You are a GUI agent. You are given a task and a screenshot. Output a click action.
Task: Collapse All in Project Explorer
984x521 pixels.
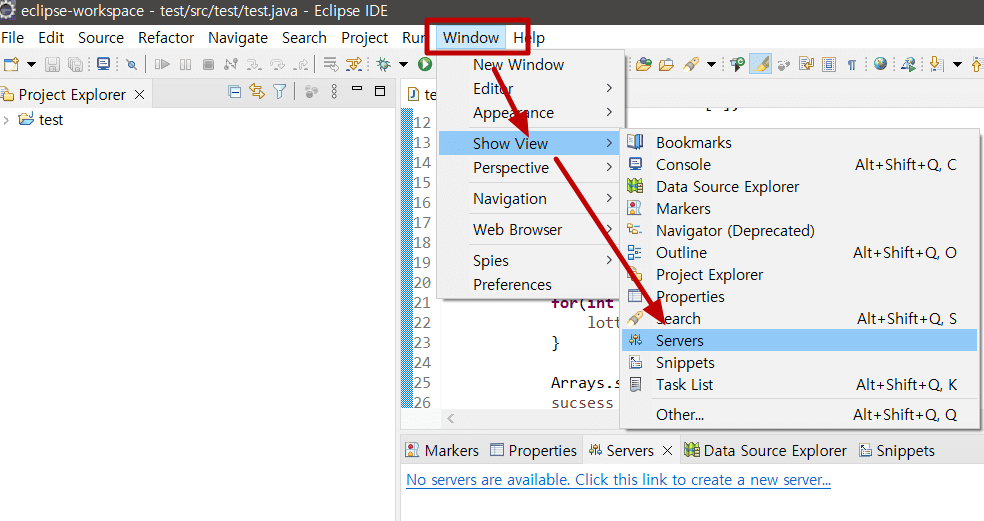tap(235, 92)
